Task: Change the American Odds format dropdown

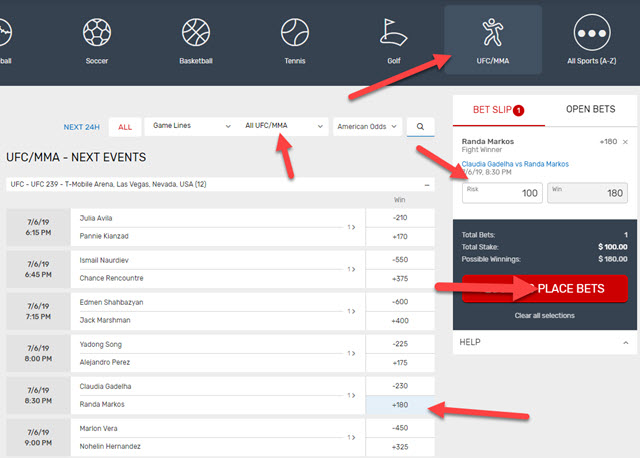Action: [367, 127]
